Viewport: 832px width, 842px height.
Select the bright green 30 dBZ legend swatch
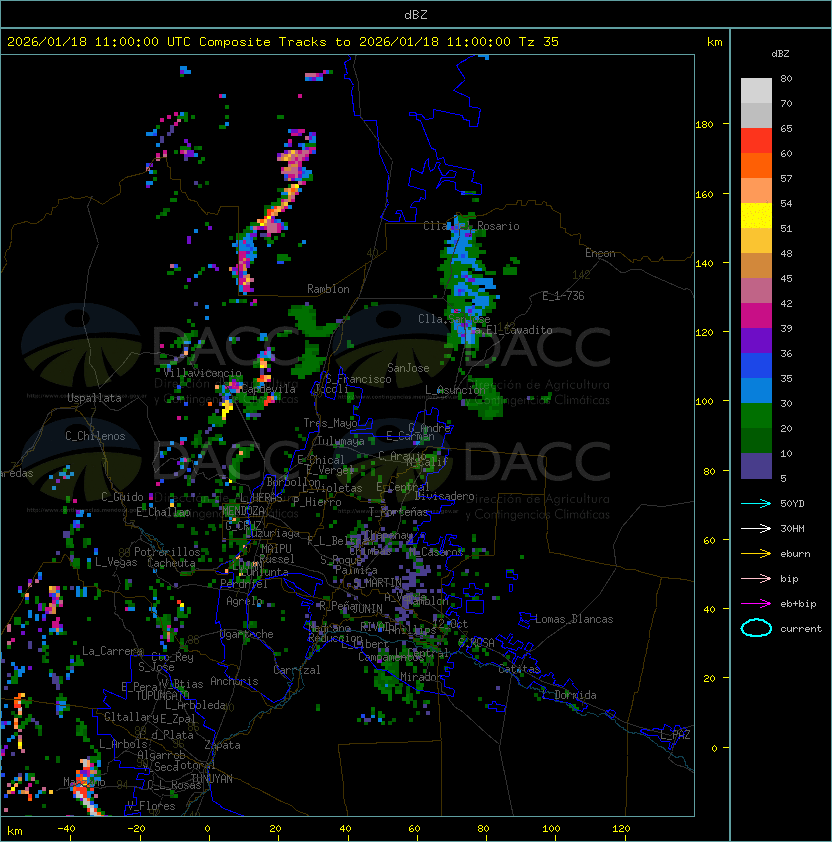(756, 416)
